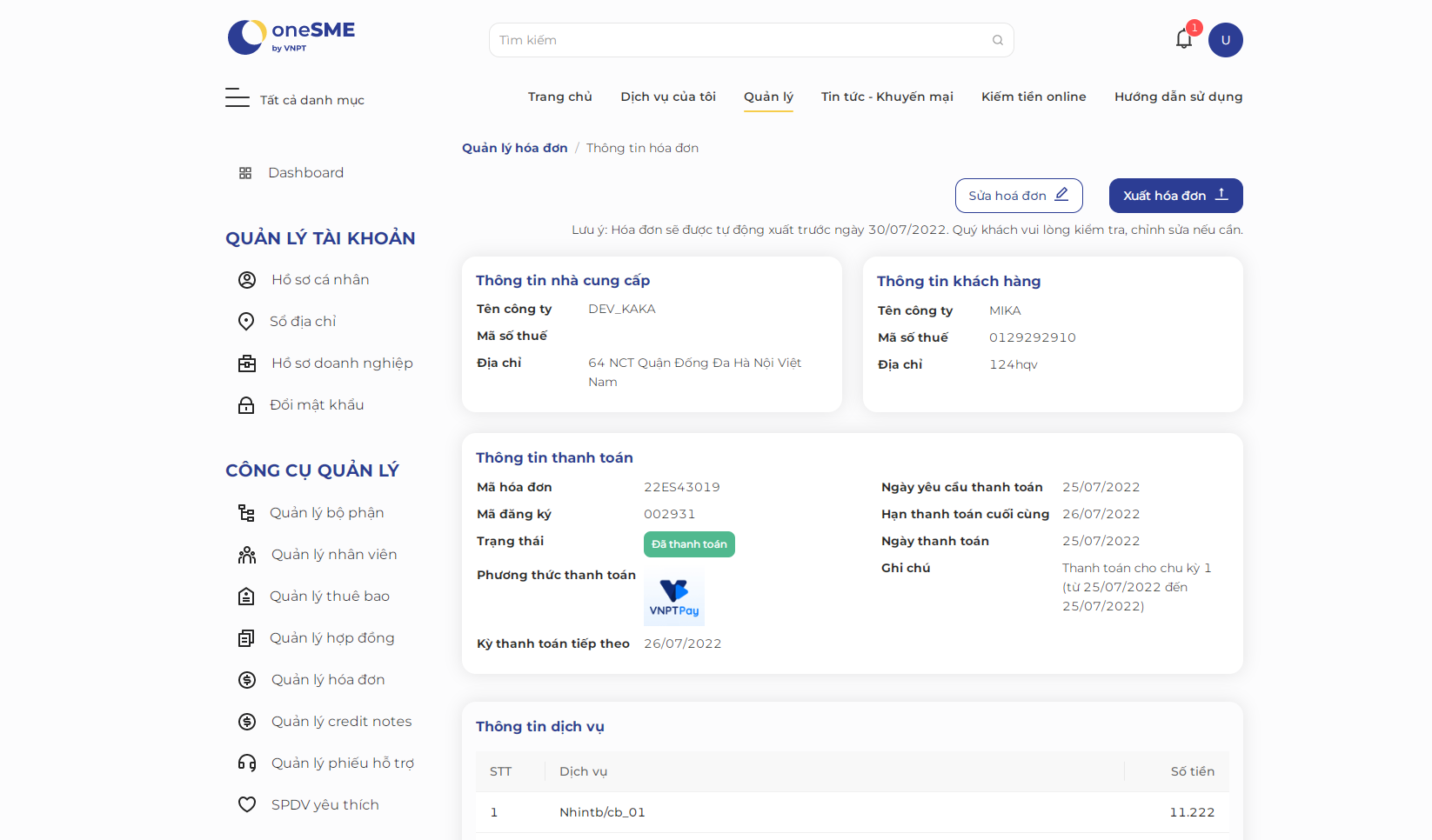
Task: Click the user avatar U icon
Action: [x=1225, y=40]
